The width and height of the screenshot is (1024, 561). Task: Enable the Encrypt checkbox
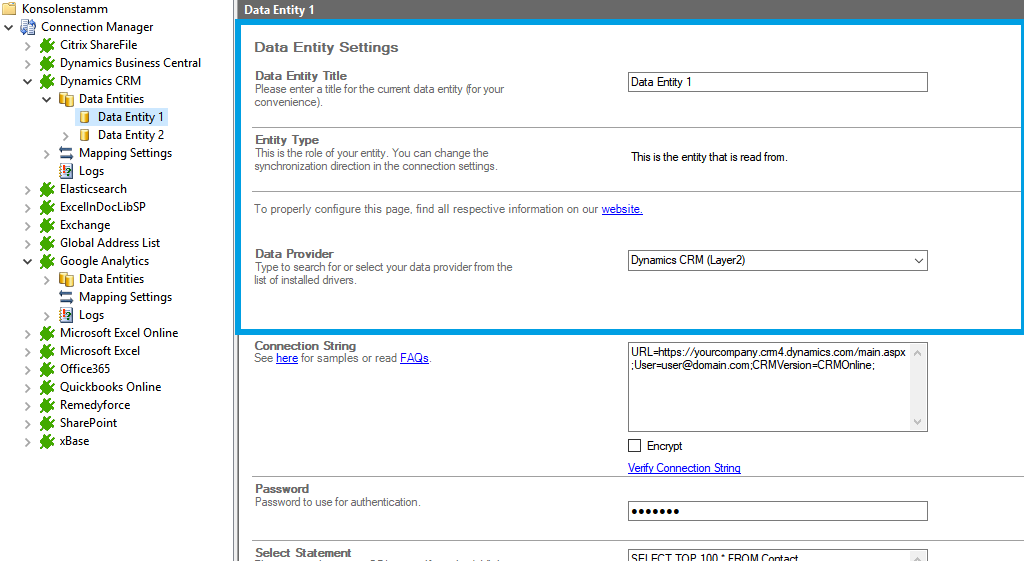tap(634, 446)
